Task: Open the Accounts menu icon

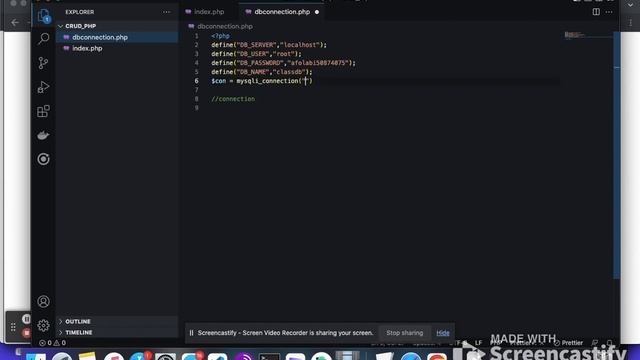Action: tap(43, 301)
